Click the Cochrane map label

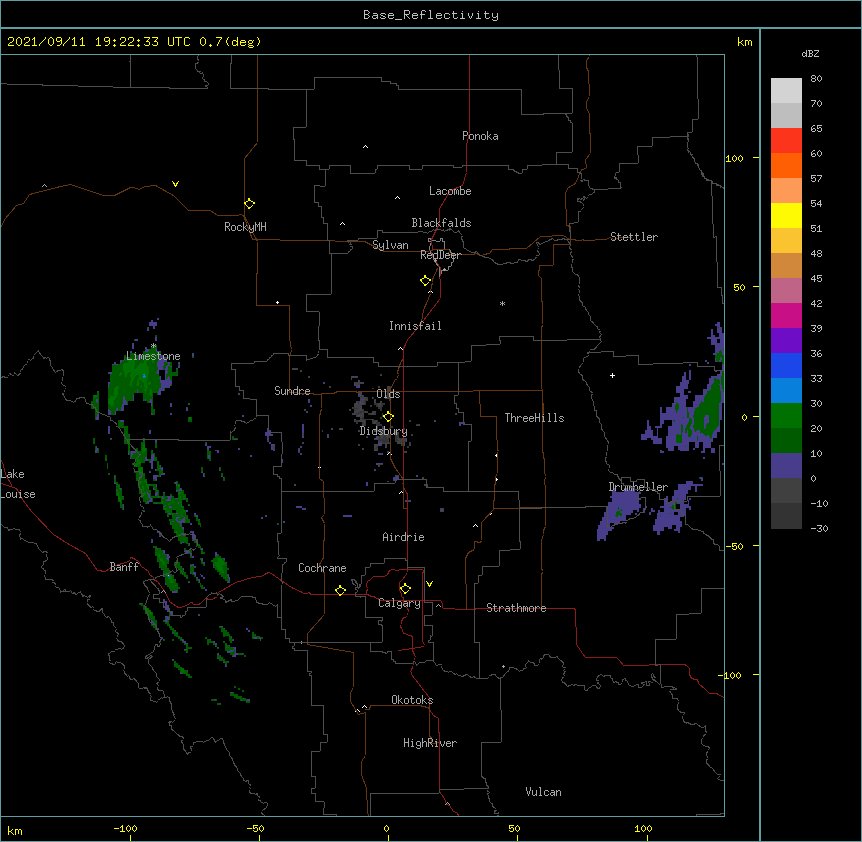tap(322, 568)
